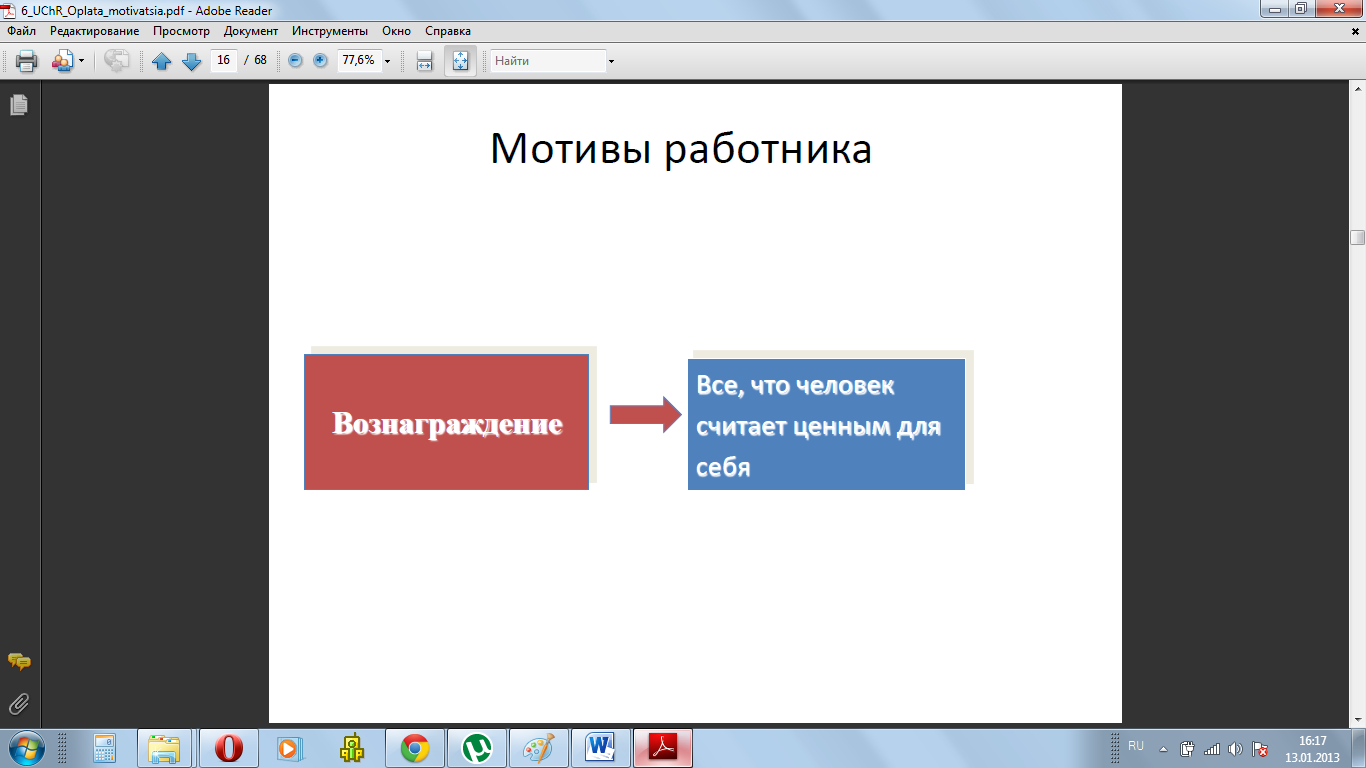Open the Просмотр menu
Screen dimensions: 1366x768
pyautogui.click(x=181, y=31)
